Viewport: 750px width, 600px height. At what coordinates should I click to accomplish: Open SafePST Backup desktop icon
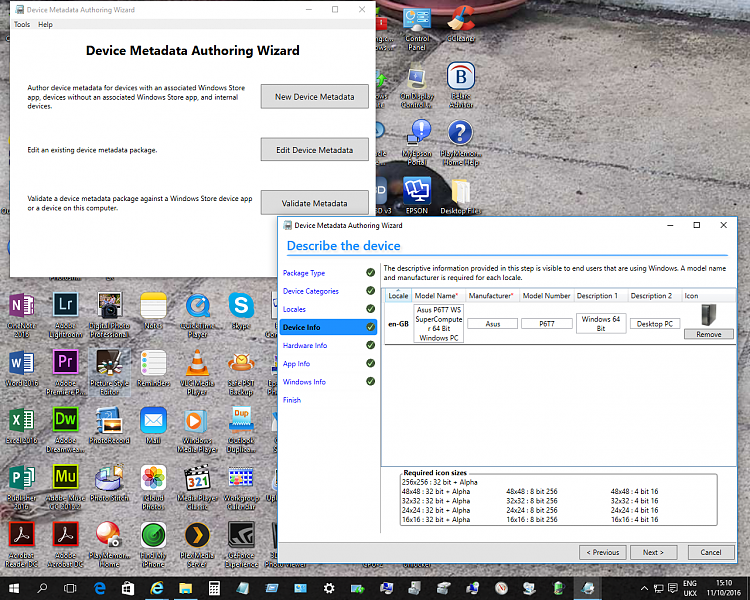click(x=241, y=373)
